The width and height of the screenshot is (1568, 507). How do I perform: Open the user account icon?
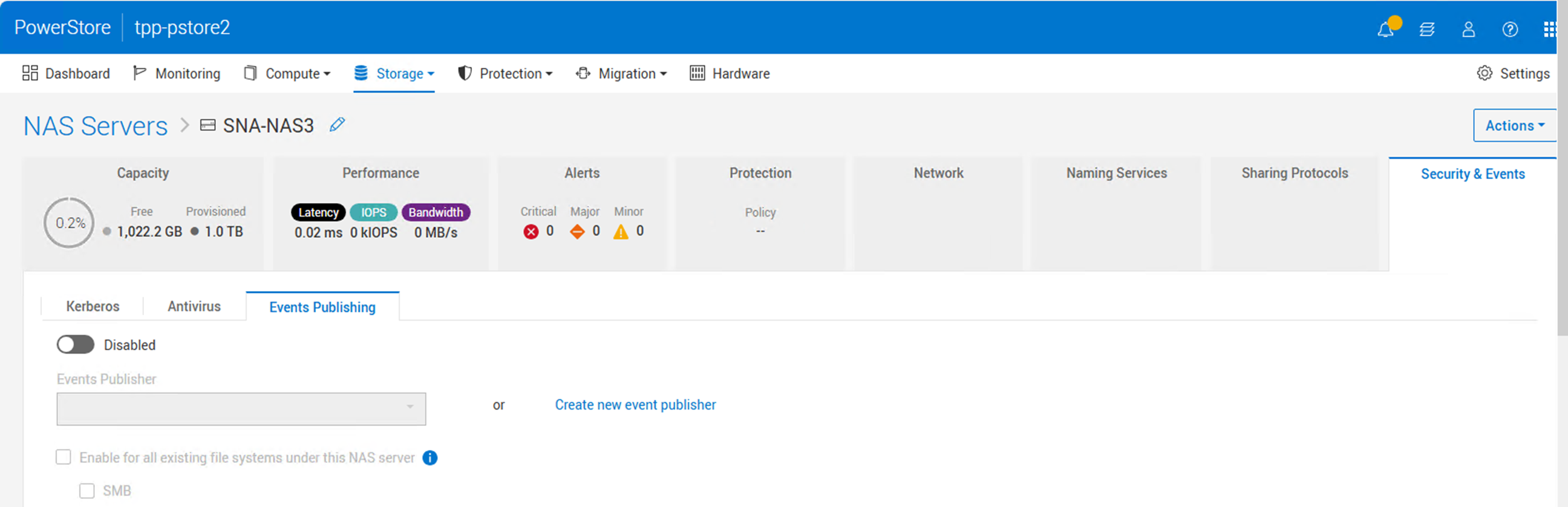(x=1468, y=29)
